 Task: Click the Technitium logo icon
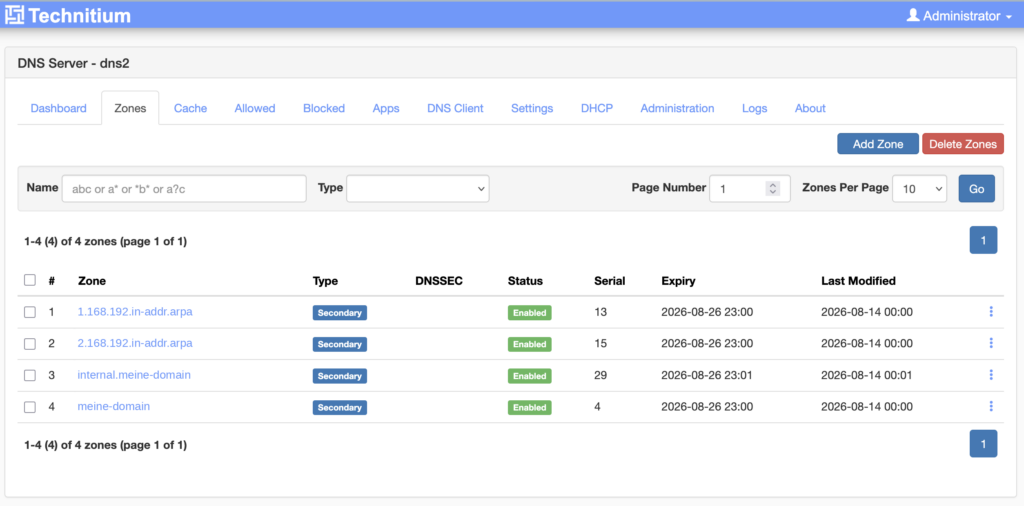pos(14,15)
